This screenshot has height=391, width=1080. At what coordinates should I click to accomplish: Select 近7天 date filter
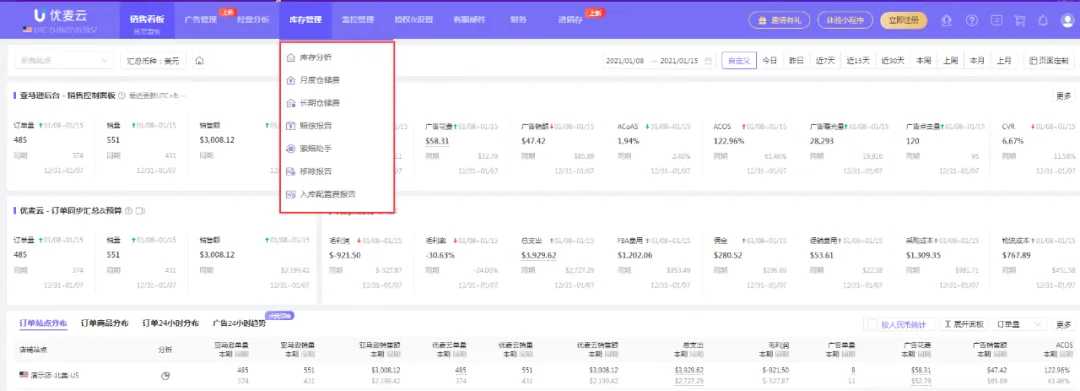click(x=824, y=61)
